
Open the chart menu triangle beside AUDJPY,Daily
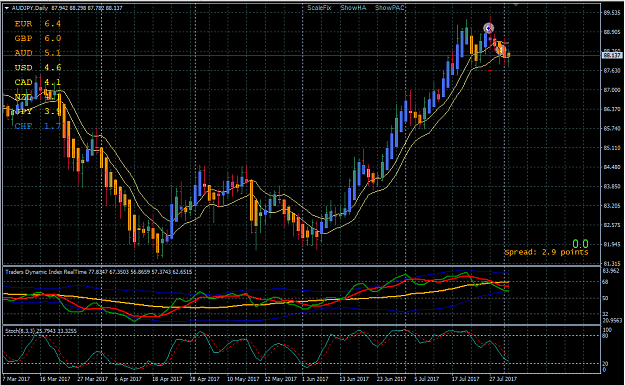click(7, 8)
